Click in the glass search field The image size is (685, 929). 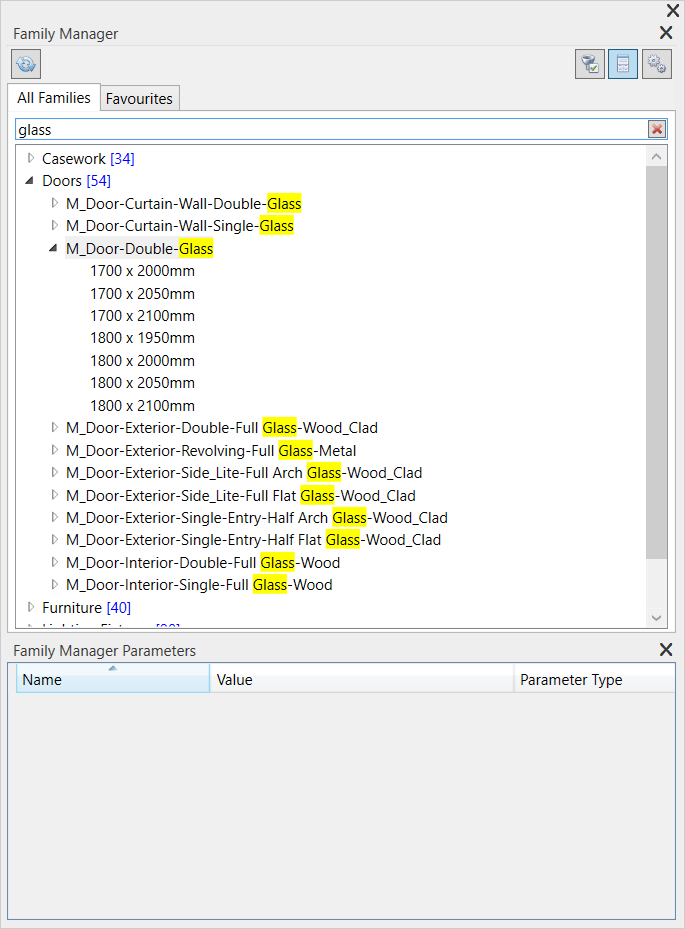(332, 130)
